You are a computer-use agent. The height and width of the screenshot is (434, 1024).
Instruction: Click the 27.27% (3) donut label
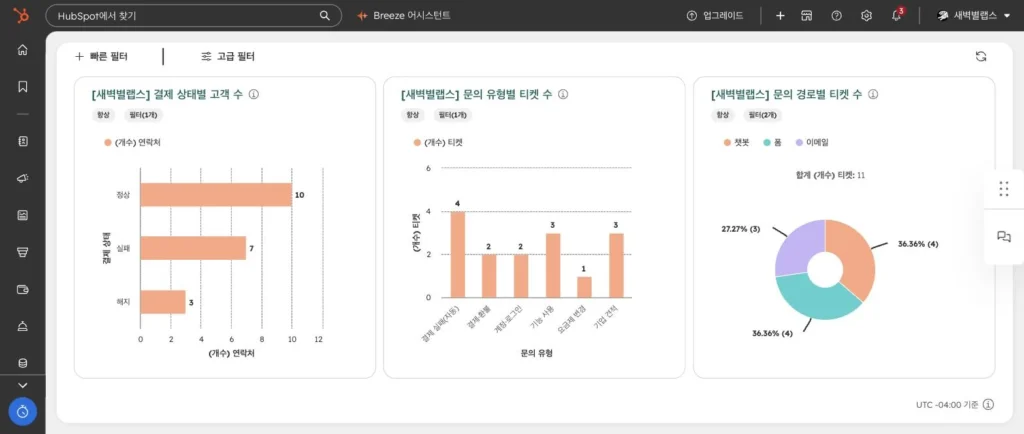coord(741,229)
